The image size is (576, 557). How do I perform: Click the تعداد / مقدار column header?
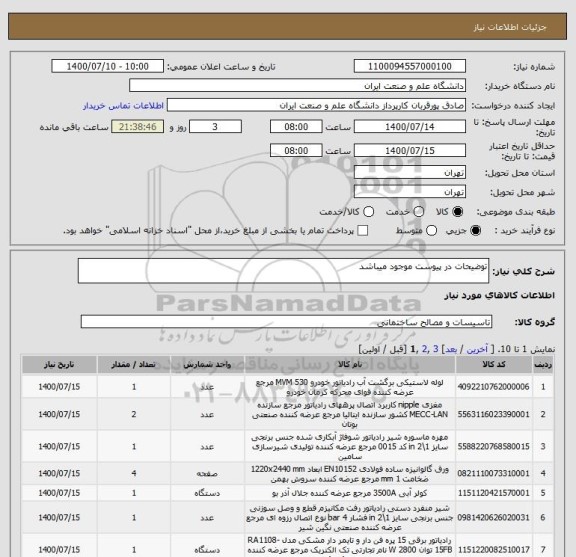(x=134, y=364)
